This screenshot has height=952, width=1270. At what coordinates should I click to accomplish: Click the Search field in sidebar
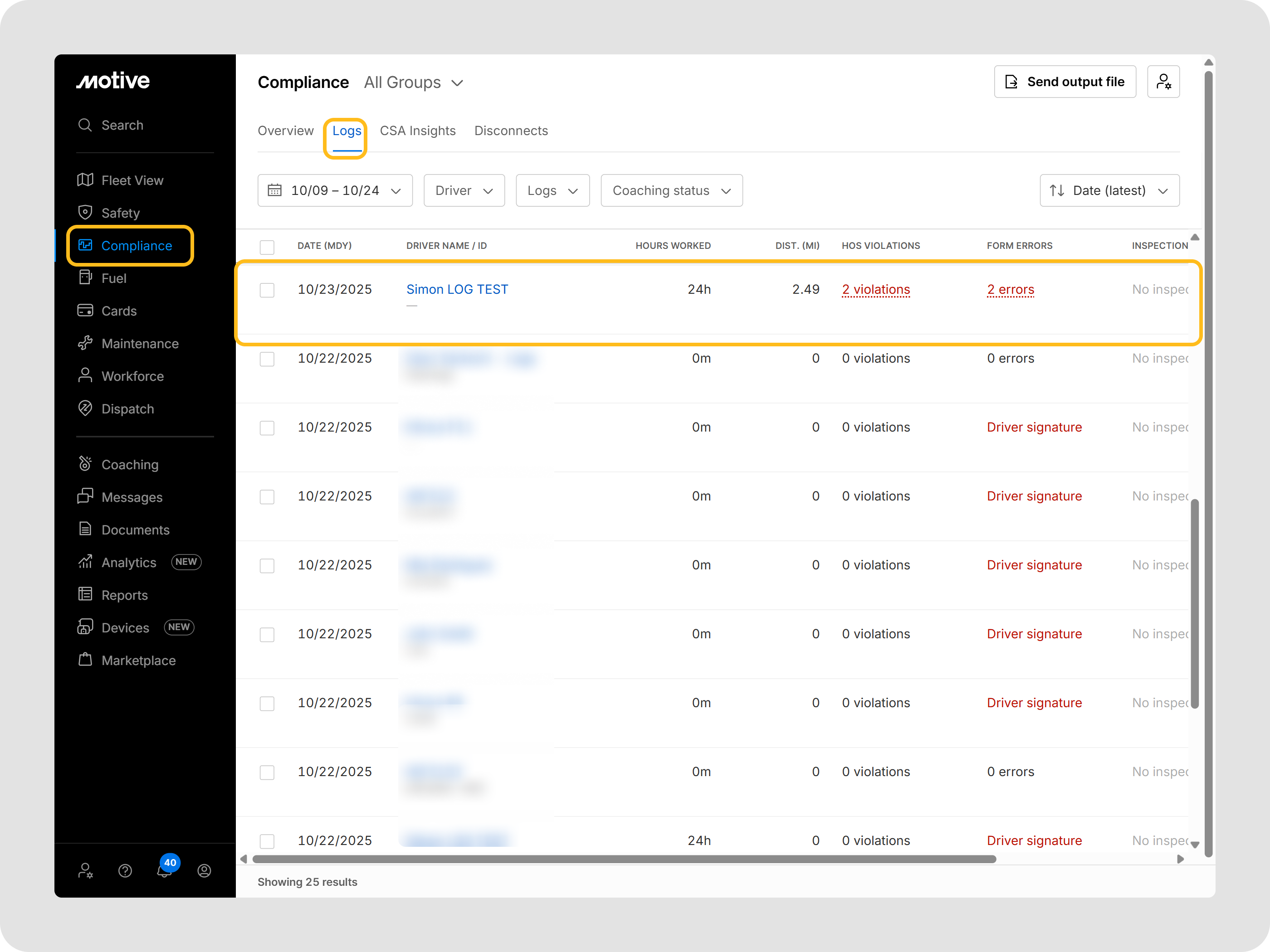tap(122, 125)
